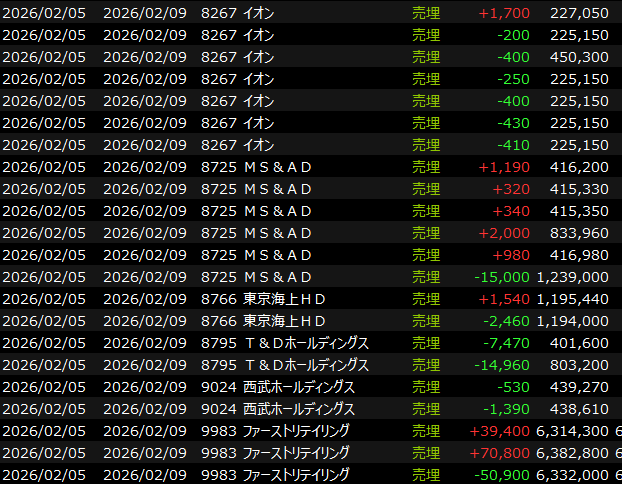Click ファーストリテイリング name in the -50,900 row
The height and width of the screenshot is (484, 622).
click(296, 475)
